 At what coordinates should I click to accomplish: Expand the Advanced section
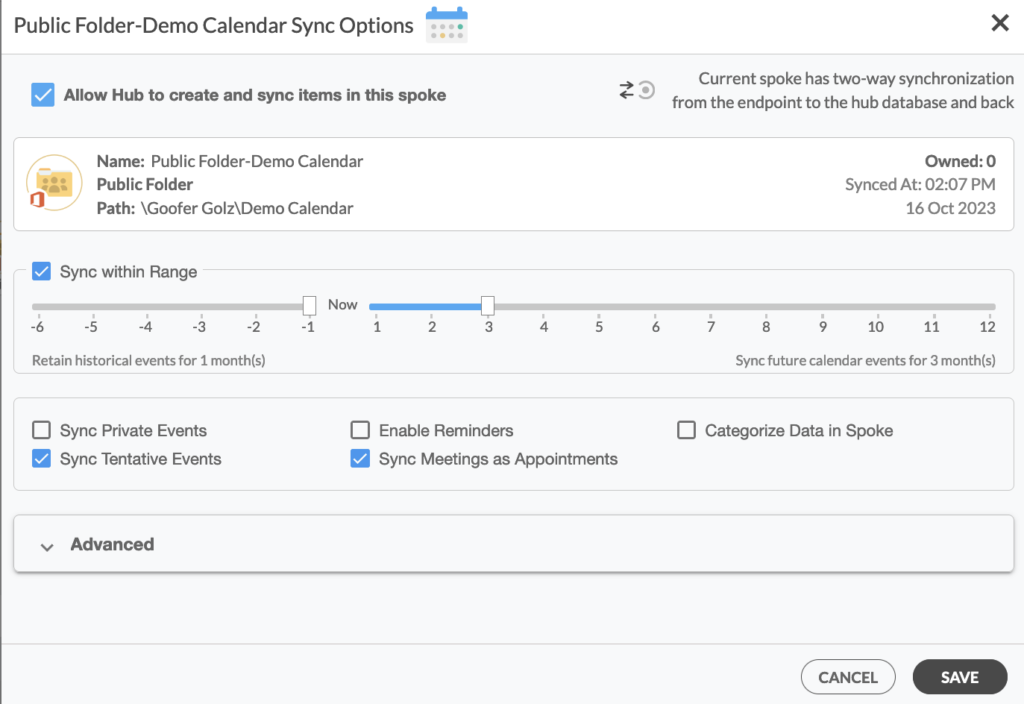(x=513, y=544)
